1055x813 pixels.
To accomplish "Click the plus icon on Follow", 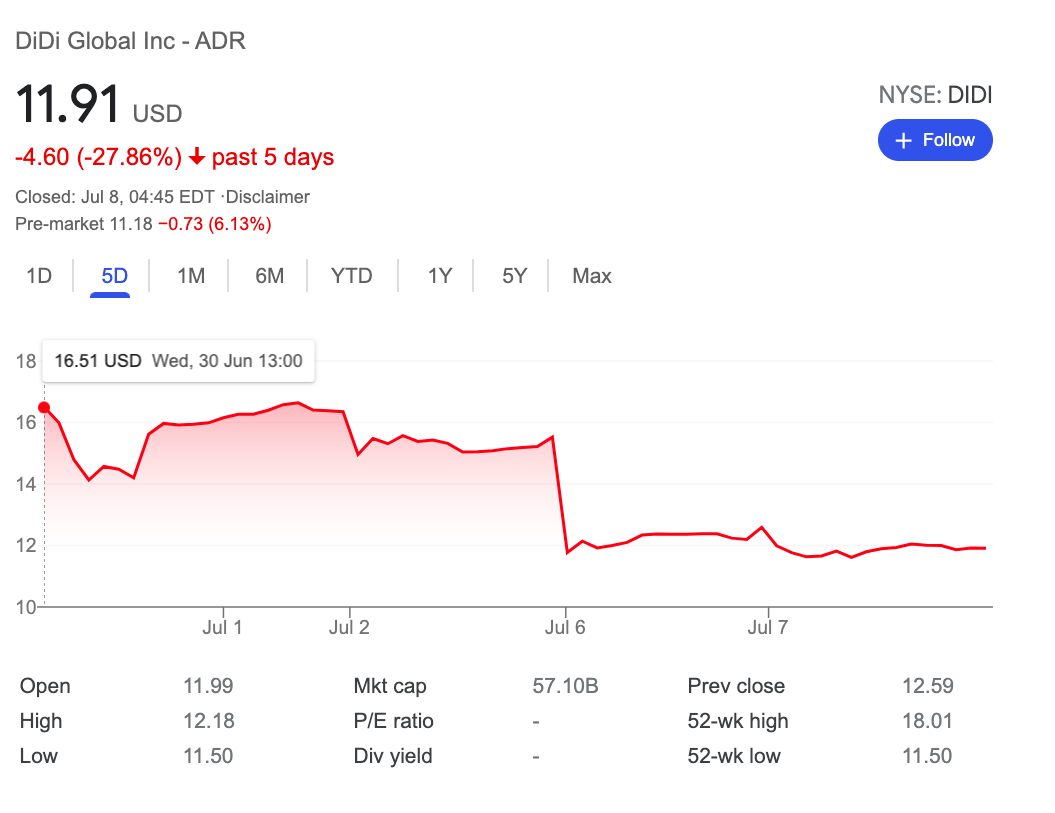I will click(904, 141).
